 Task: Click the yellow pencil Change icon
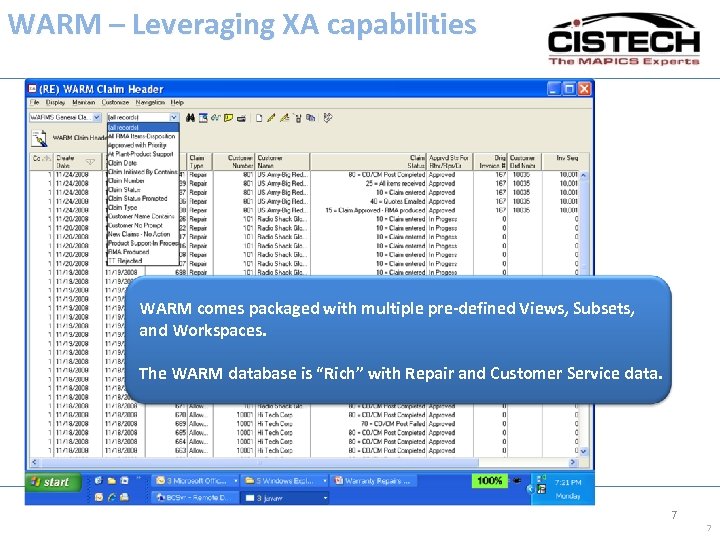[x=271, y=118]
